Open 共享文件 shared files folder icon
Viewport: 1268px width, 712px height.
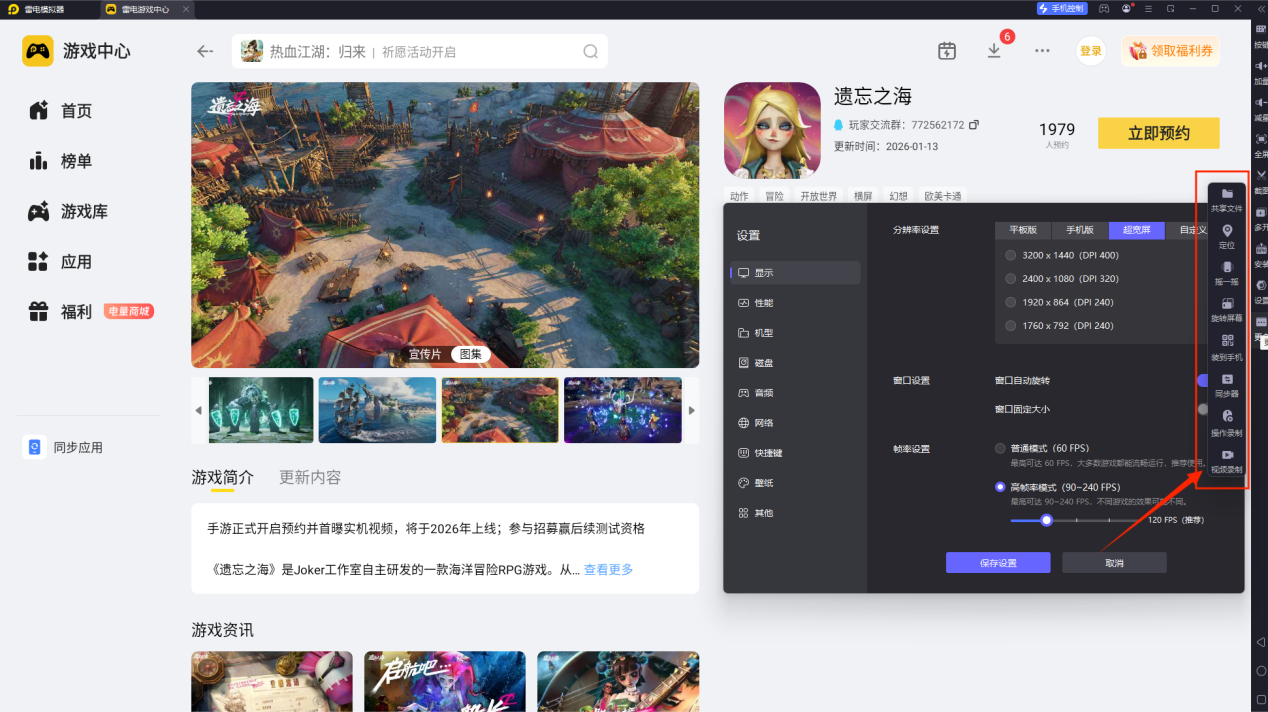coord(1227,194)
